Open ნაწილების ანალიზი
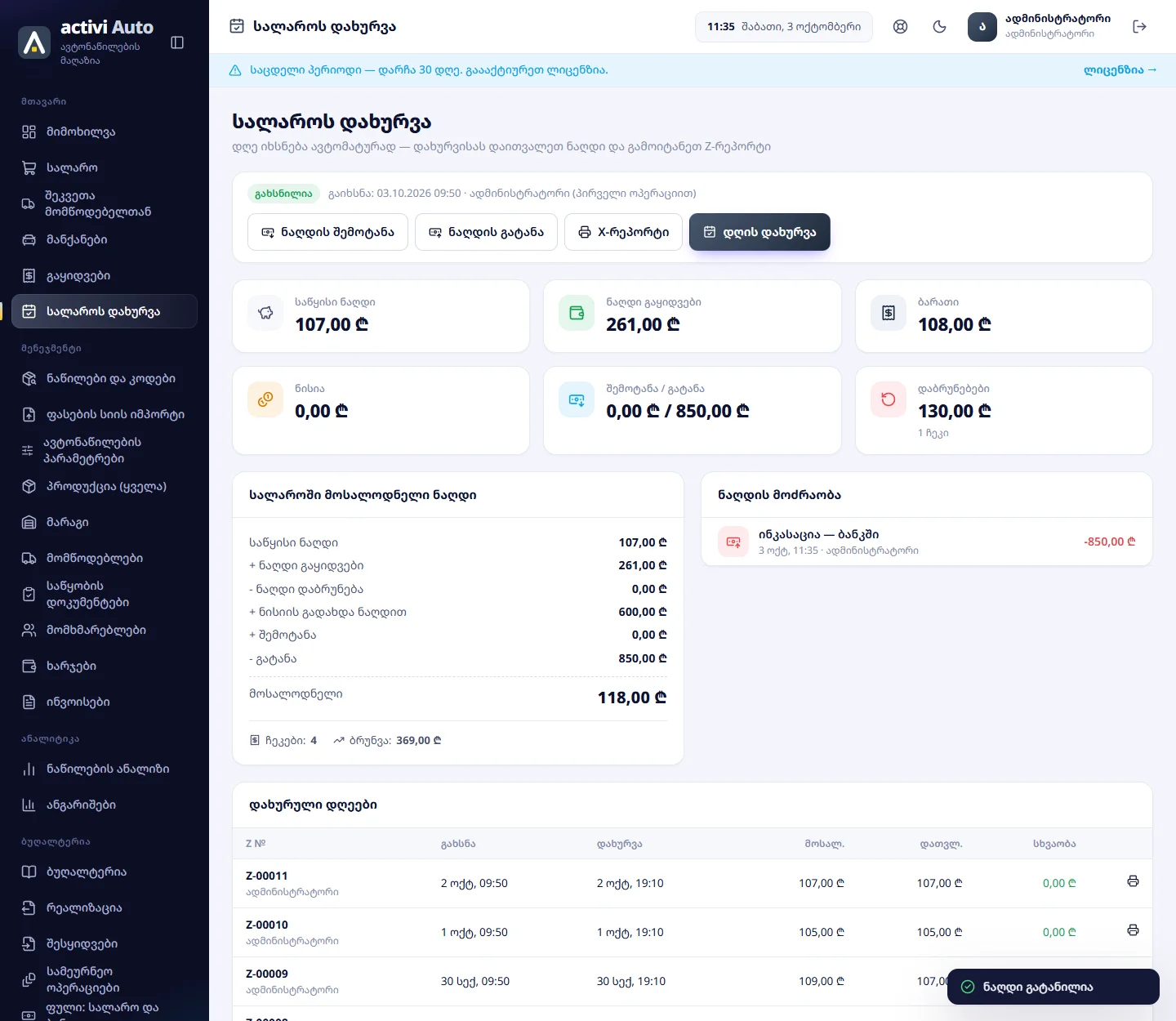Screen dimensions: 1176x1021 pyautogui.click(x=105, y=769)
